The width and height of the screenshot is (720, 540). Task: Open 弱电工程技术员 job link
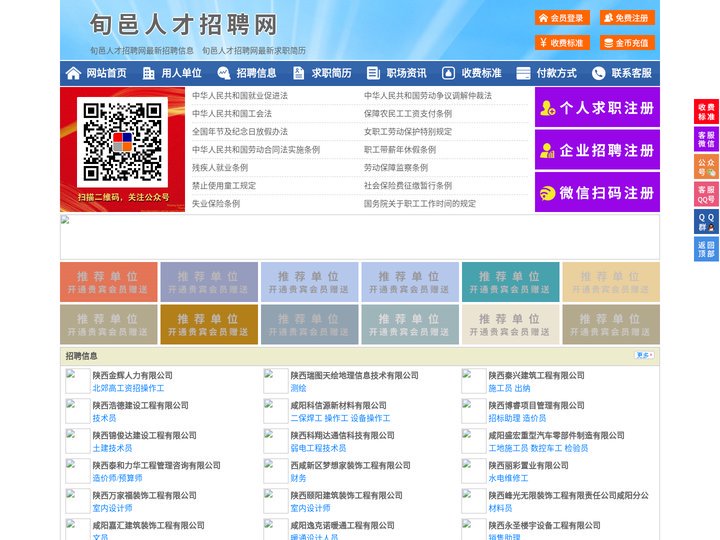coord(318,448)
